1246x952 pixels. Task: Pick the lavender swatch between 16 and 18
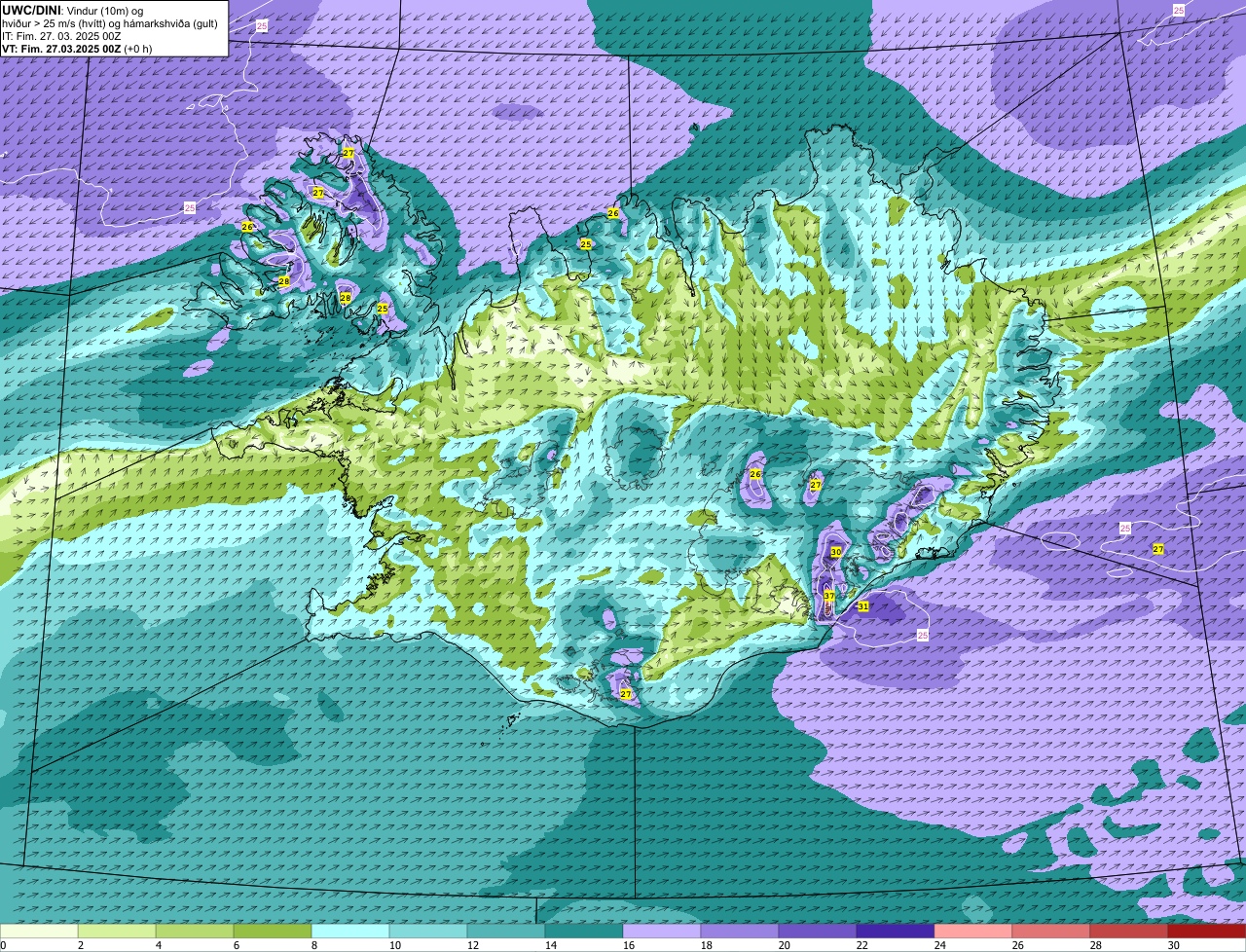pos(662,931)
